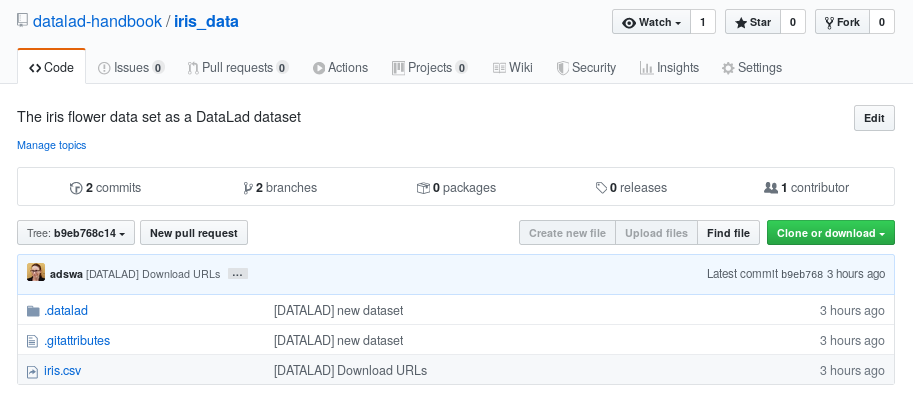Expand the Tree b9eb768c14 branch selector
Image resolution: width=913 pixels, height=415 pixels.
pos(76,233)
